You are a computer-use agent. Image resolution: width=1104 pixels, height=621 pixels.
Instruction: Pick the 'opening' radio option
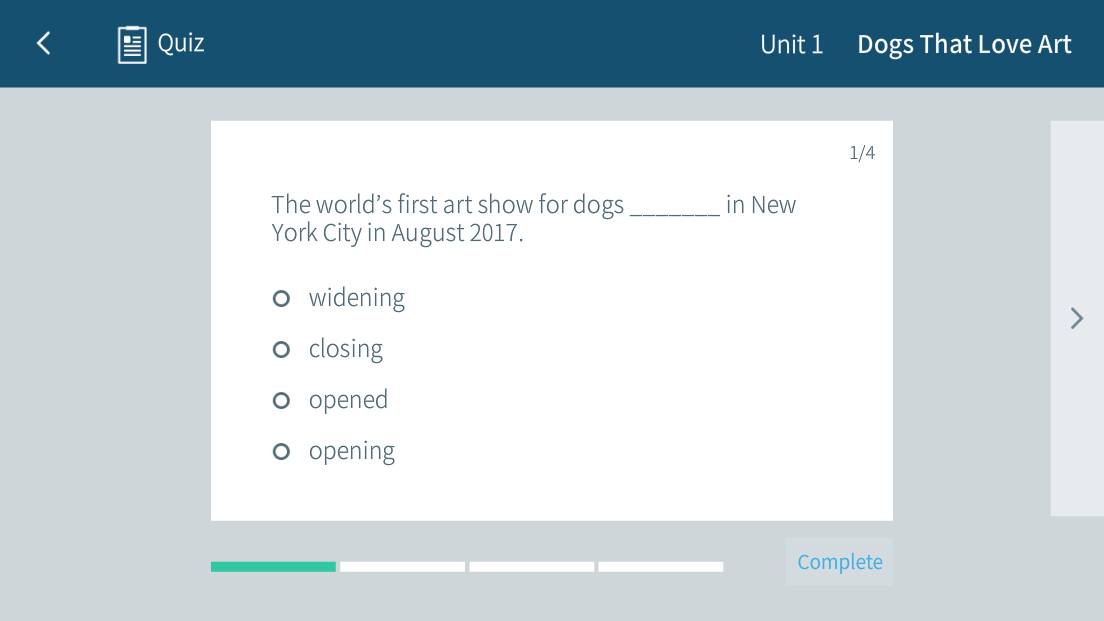coord(281,451)
